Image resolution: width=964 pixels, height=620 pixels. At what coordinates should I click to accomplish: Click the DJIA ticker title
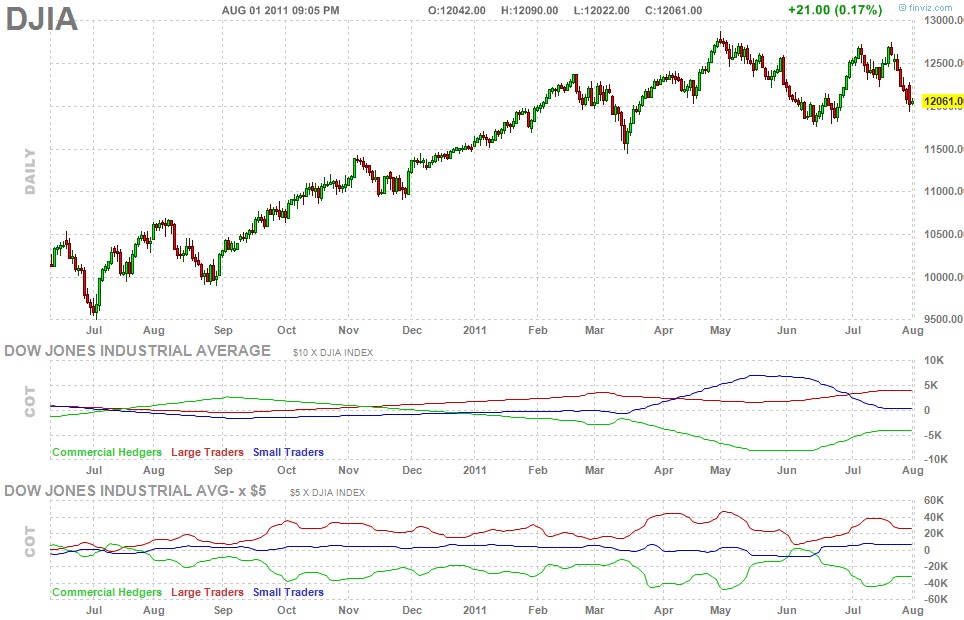click(42, 18)
